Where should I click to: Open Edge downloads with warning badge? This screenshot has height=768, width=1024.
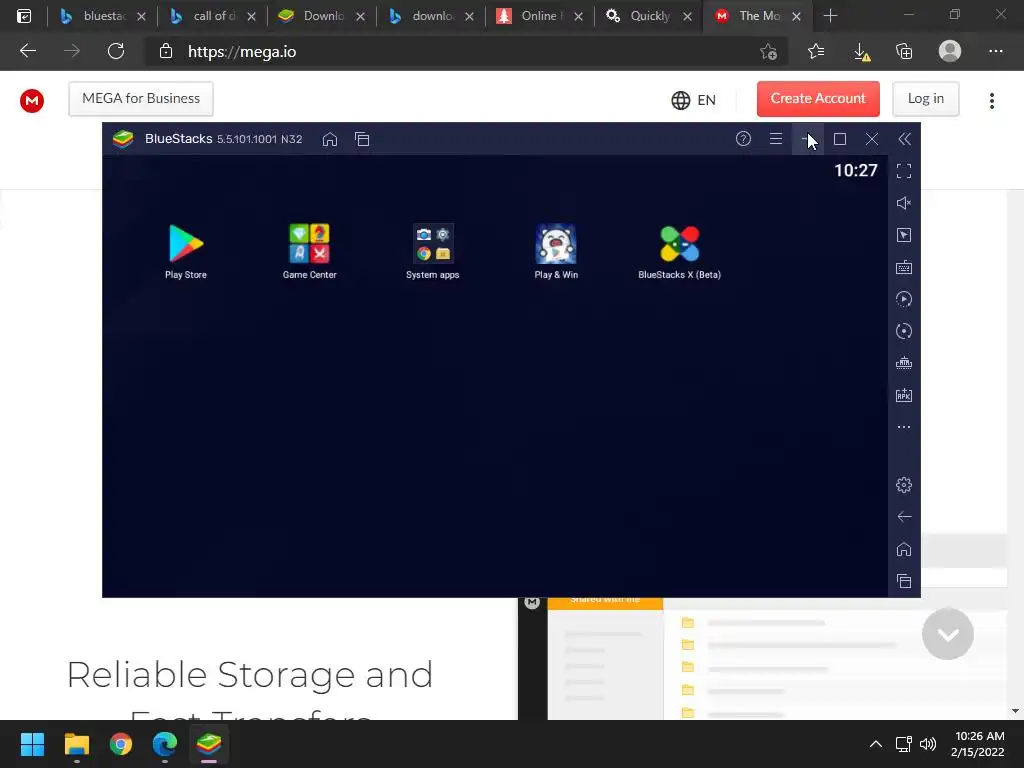[x=861, y=52]
